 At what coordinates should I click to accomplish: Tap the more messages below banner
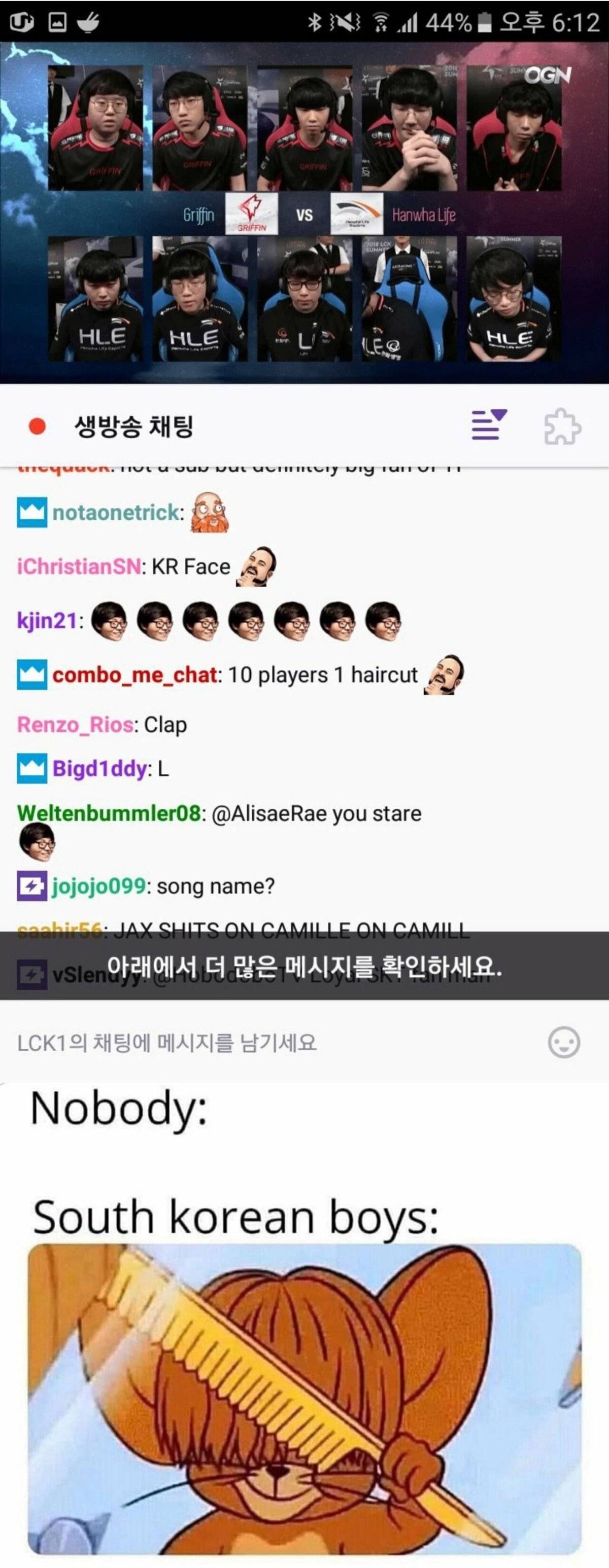(x=304, y=966)
